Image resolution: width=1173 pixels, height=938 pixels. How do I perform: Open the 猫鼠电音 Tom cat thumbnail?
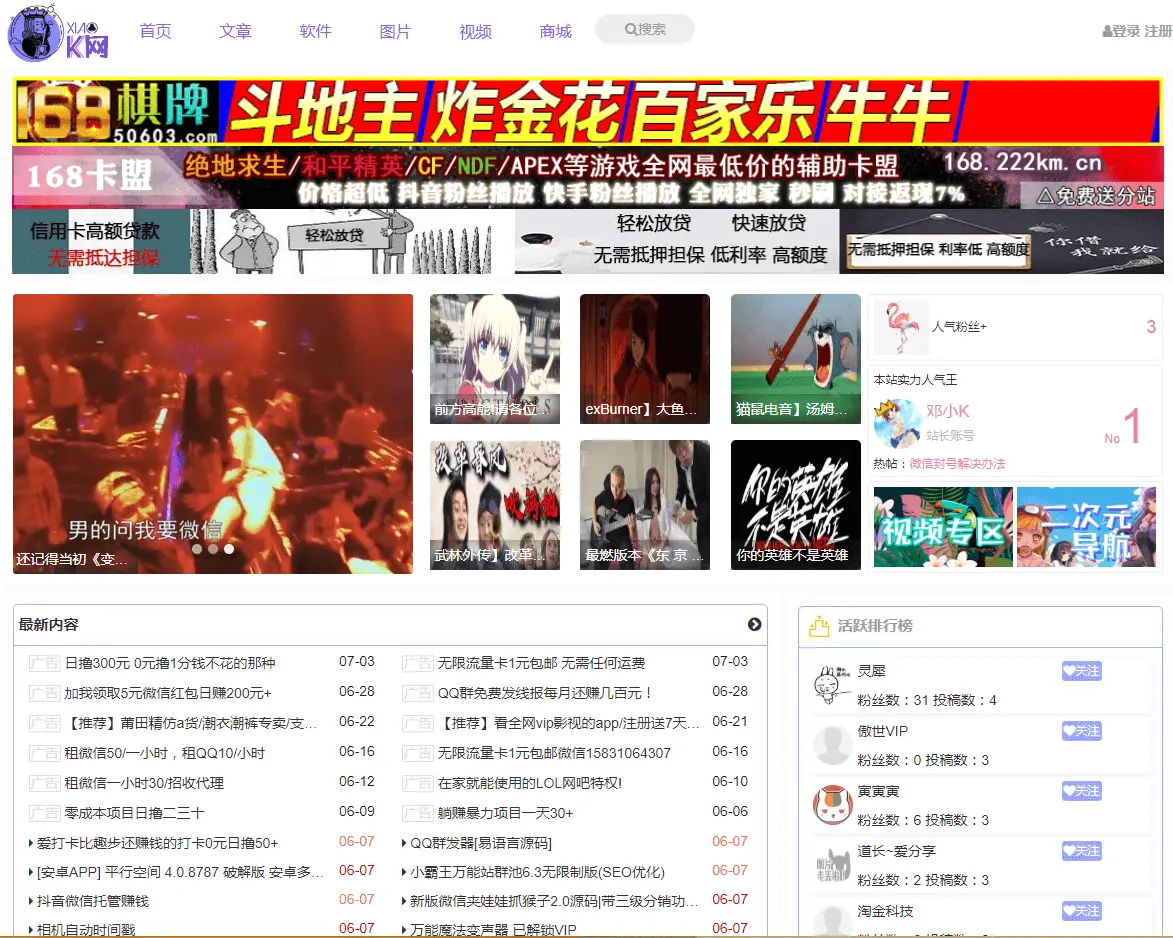(x=795, y=359)
